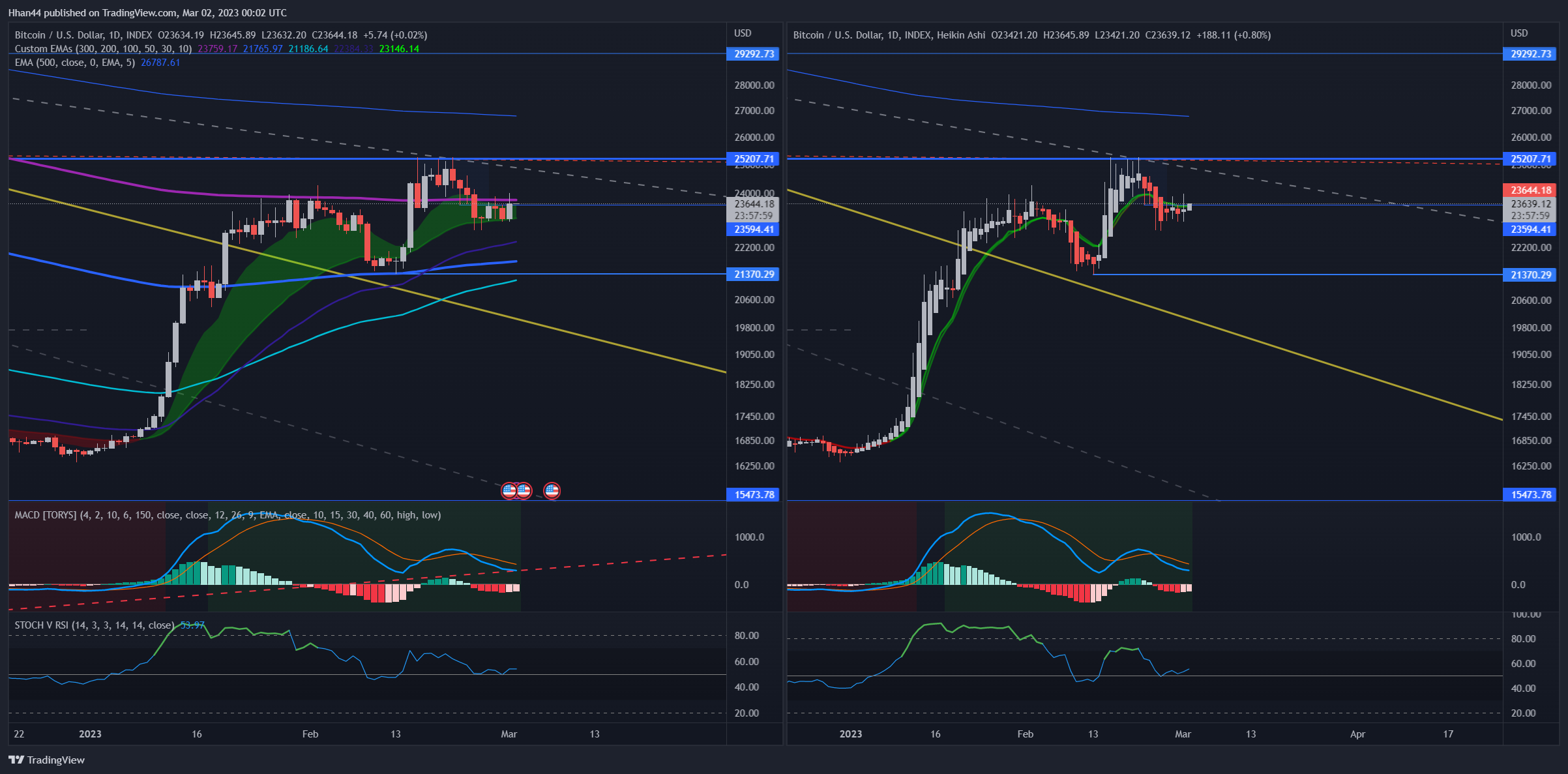Select the Custom EMAs (300, 200, 100, 50, 30, 10) legend
Image resolution: width=1568 pixels, height=774 pixels.
click(x=103, y=49)
